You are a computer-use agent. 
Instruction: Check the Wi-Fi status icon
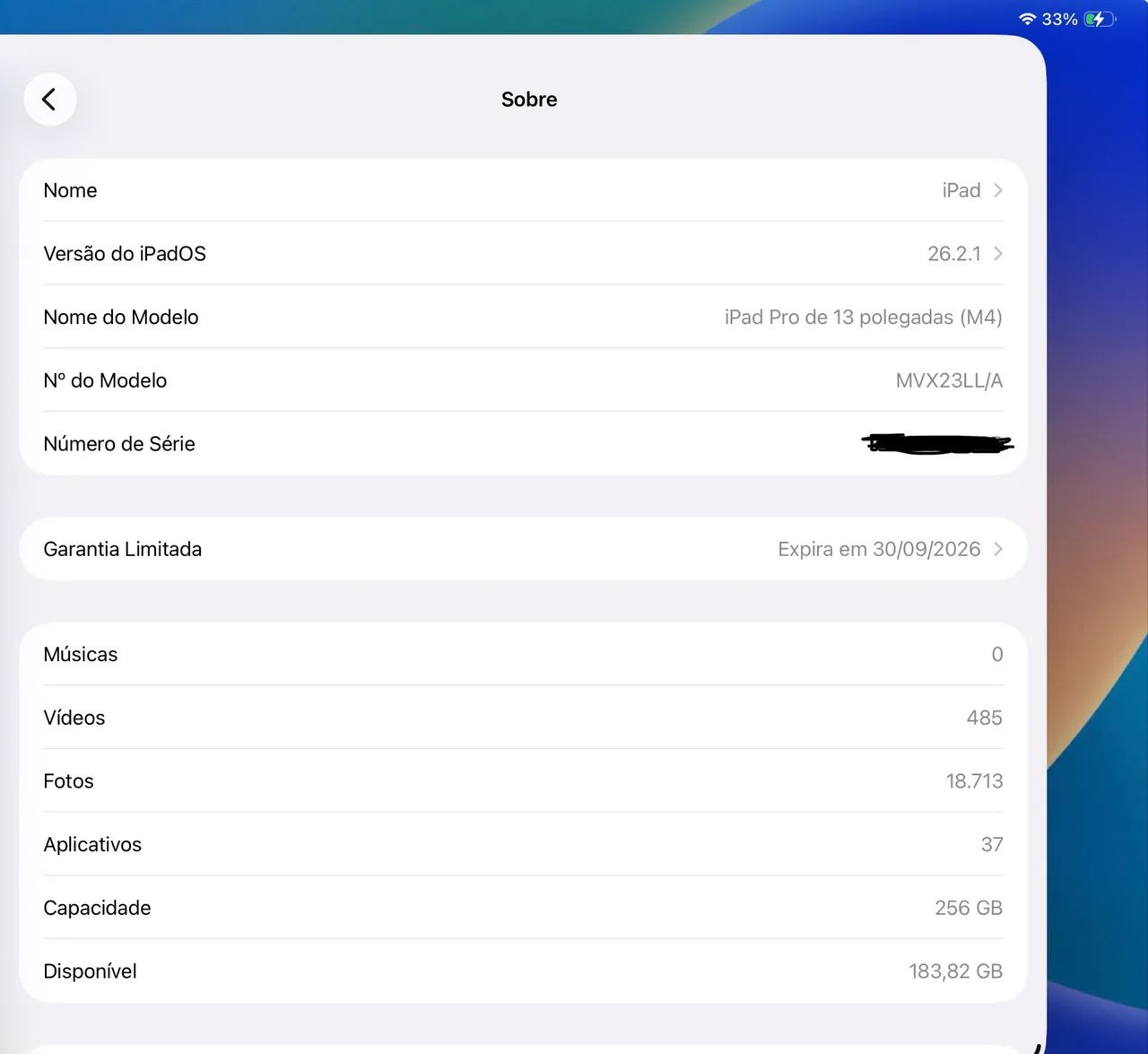(1027, 19)
